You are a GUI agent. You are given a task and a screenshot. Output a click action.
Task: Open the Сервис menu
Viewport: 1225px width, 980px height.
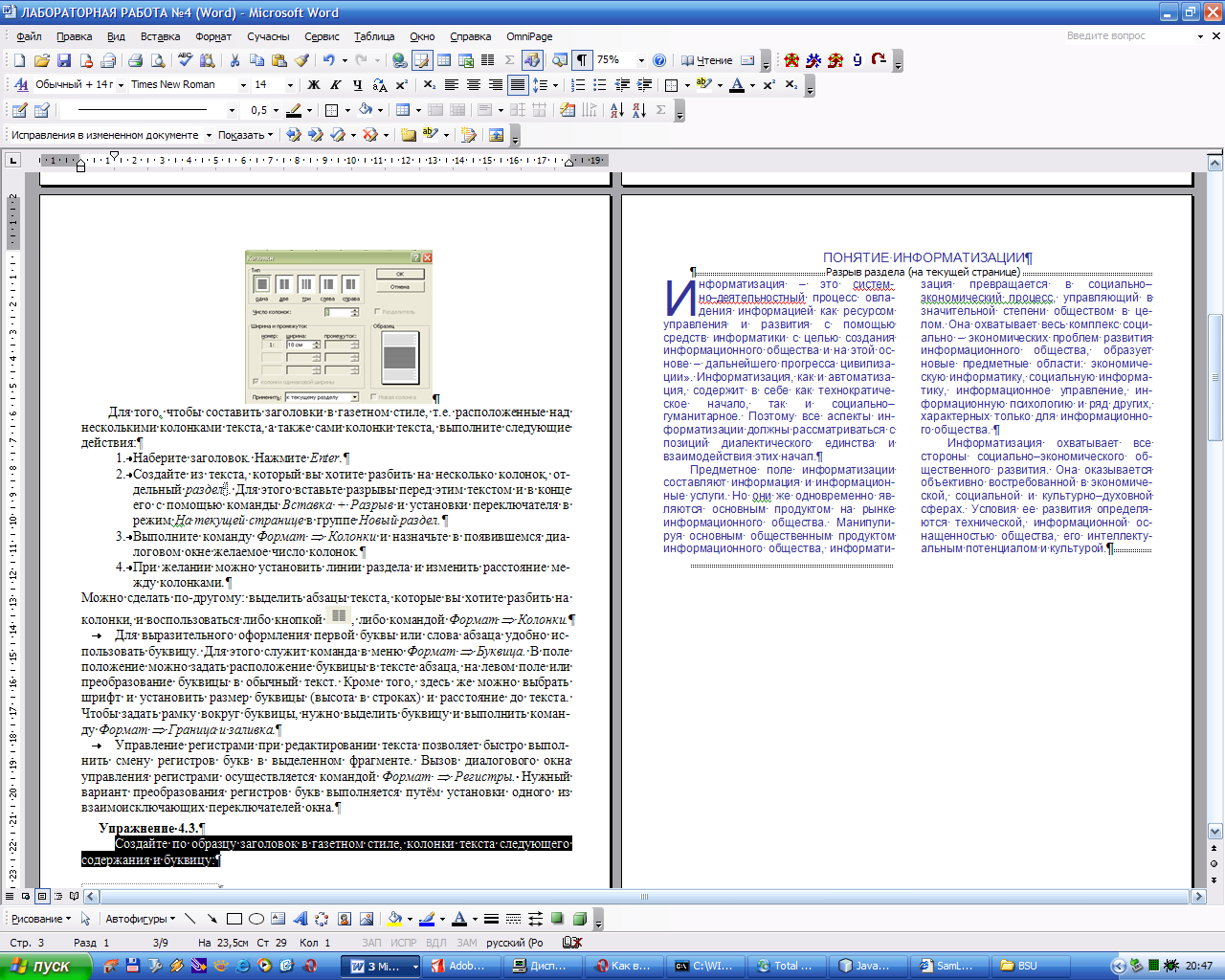322,36
